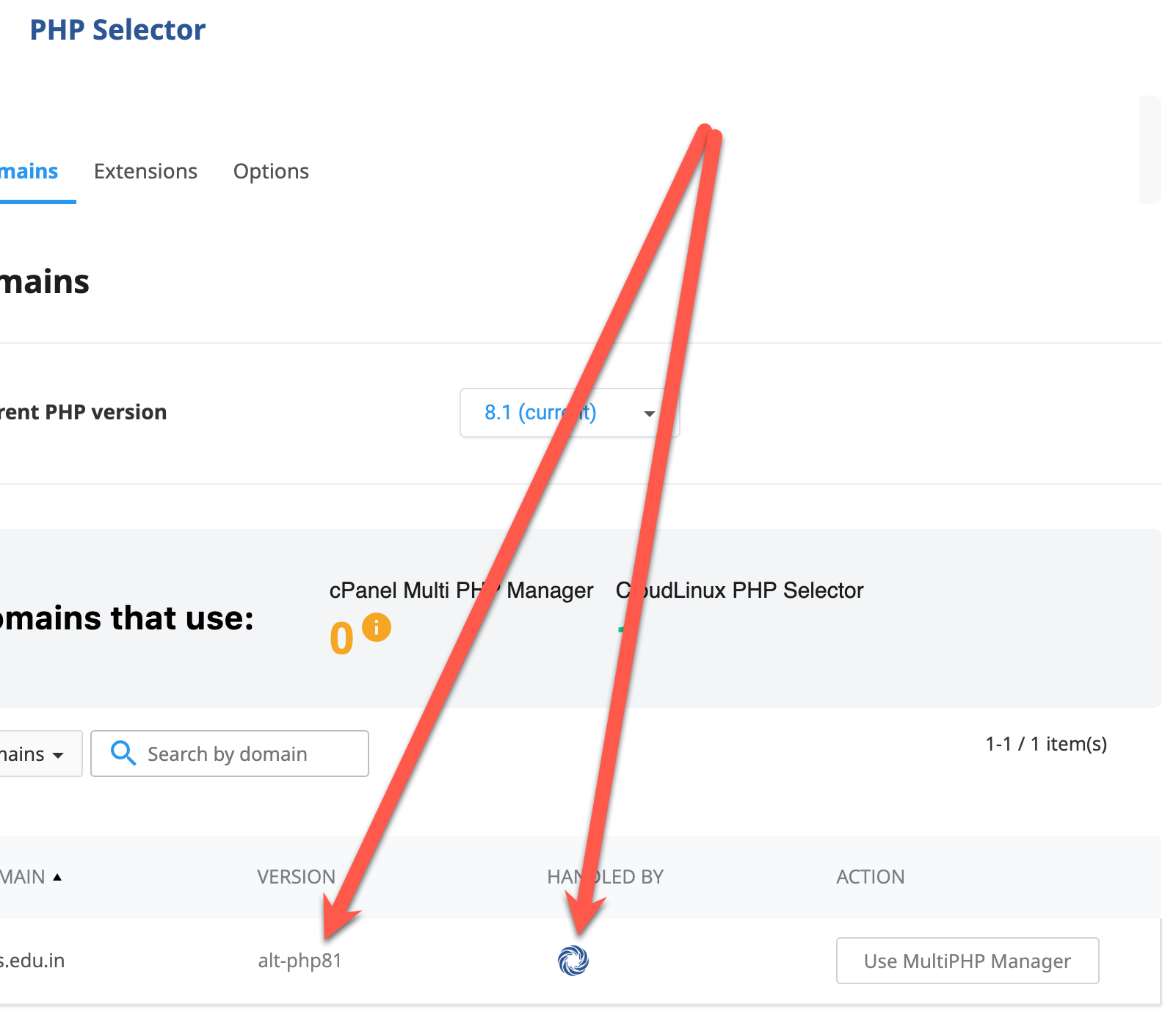Image resolution: width=1176 pixels, height=1015 pixels.
Task: Click the Search by domain field
Action: click(230, 754)
